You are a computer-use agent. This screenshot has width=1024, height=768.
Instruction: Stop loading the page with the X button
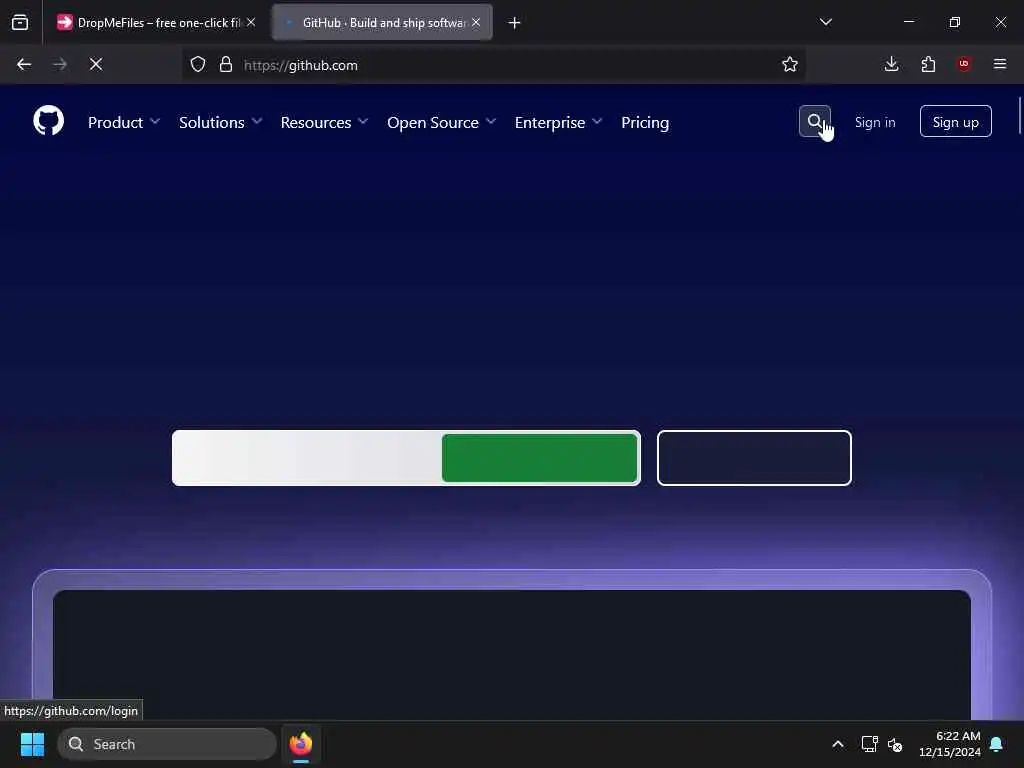pos(96,65)
